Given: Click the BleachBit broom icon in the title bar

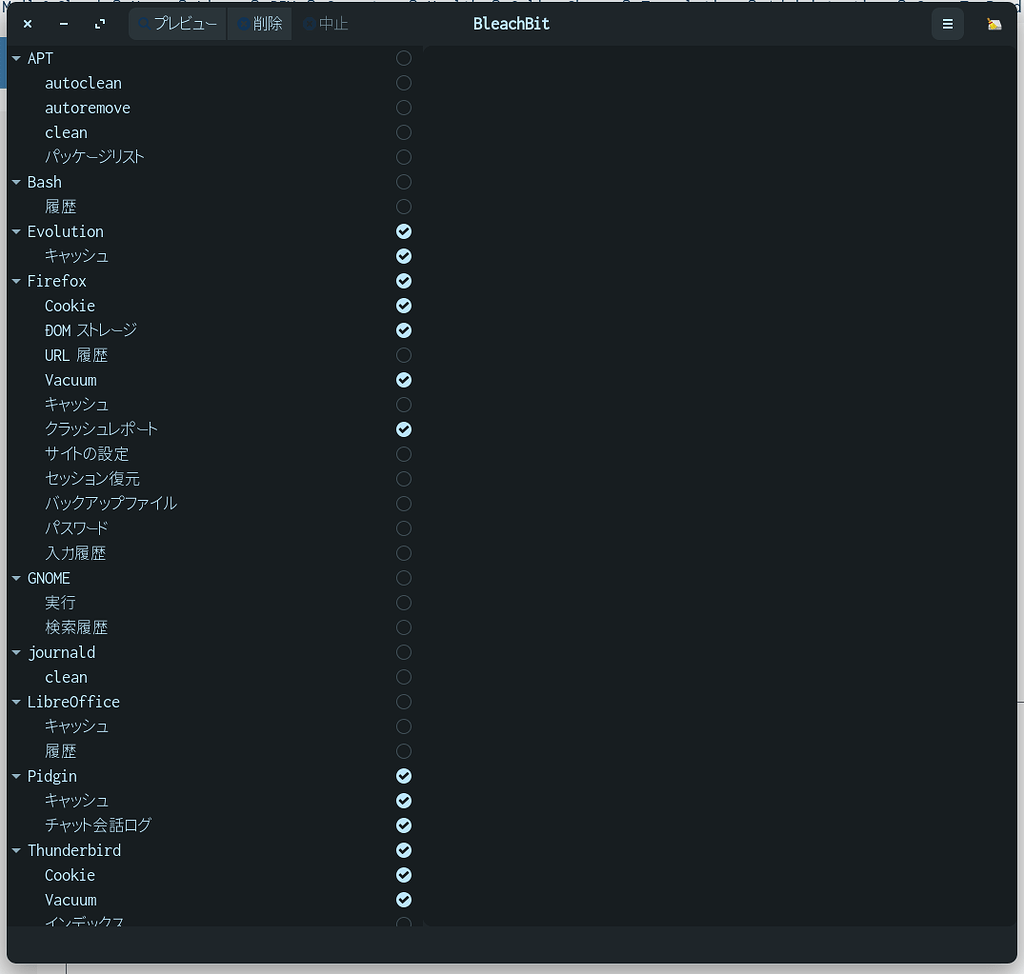Looking at the screenshot, I should [993, 23].
